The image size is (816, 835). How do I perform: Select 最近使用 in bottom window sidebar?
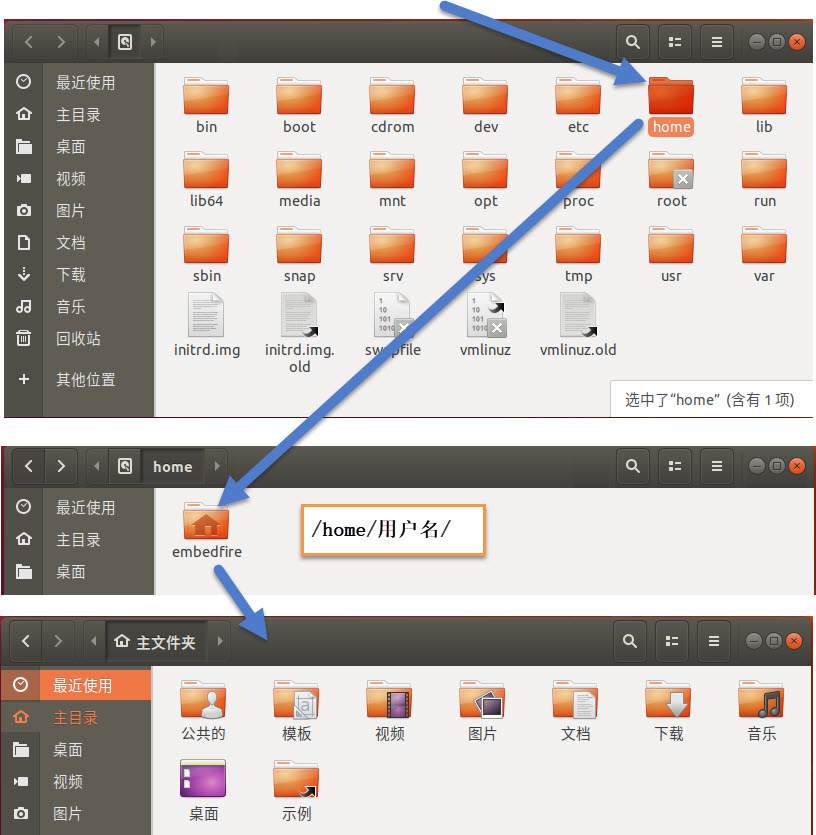tap(76, 685)
